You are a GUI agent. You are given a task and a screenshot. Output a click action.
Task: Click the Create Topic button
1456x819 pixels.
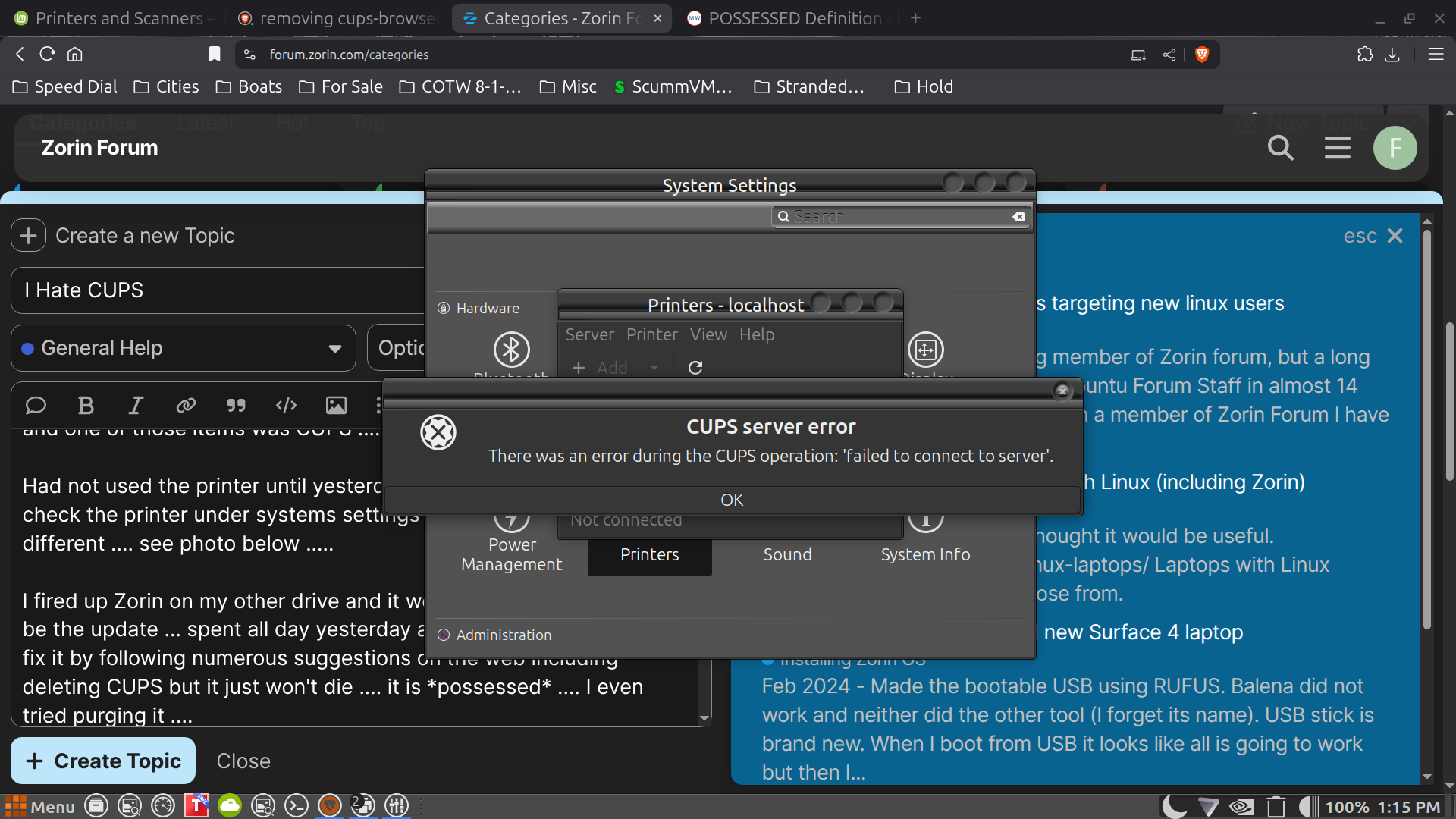pyautogui.click(x=103, y=761)
